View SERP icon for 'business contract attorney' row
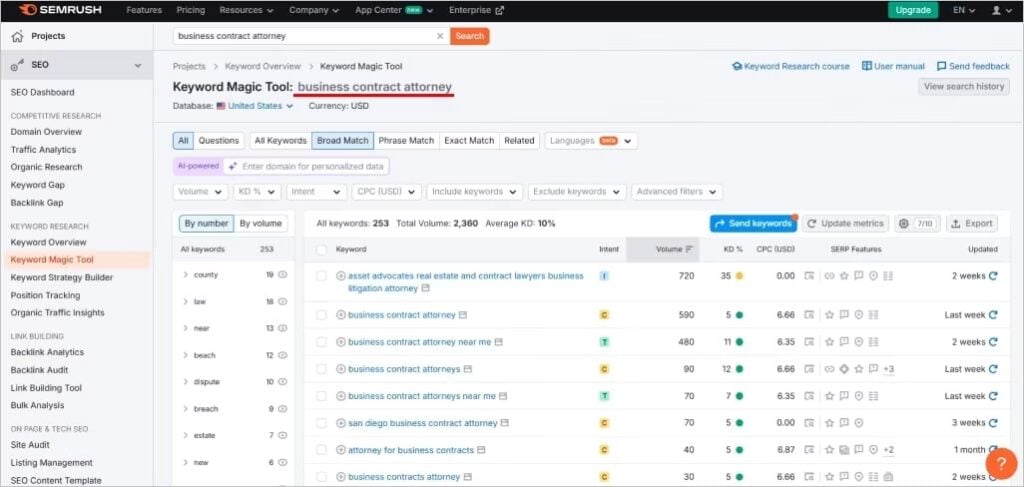Screen dimensions: 1024x487 tap(810, 315)
